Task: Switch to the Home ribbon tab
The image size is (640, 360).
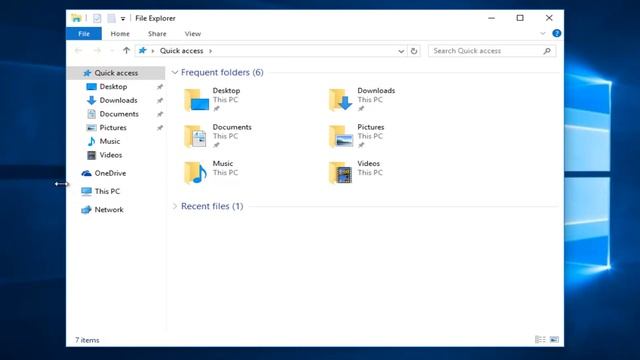Action: (120, 34)
